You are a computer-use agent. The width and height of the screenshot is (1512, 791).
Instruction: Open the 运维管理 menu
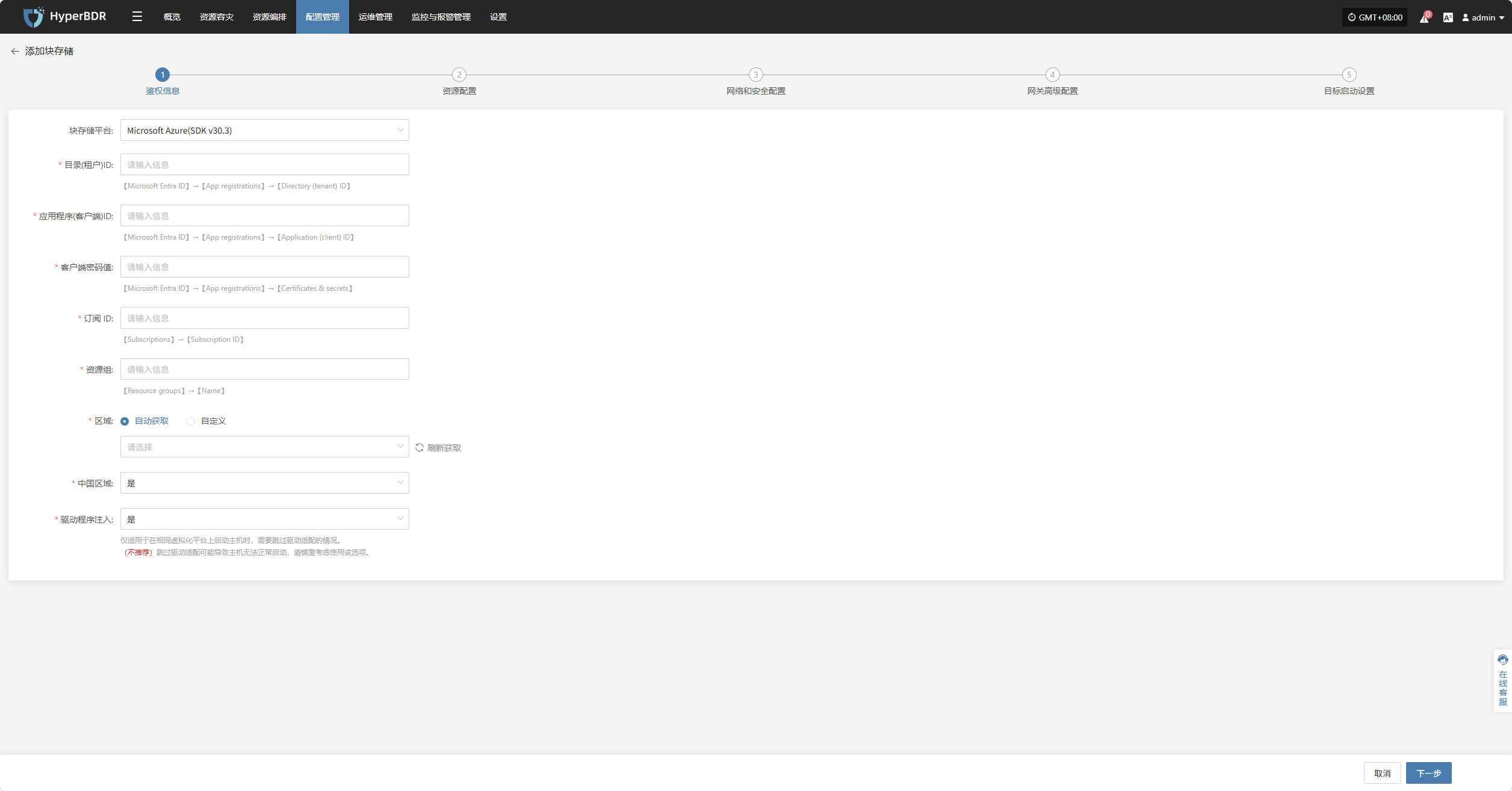(376, 17)
